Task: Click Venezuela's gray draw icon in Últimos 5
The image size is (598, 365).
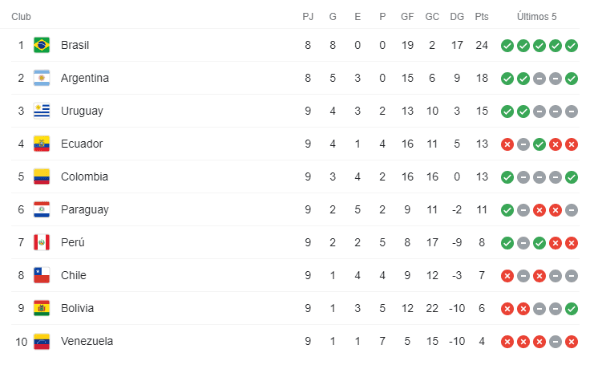Action: [555, 341]
